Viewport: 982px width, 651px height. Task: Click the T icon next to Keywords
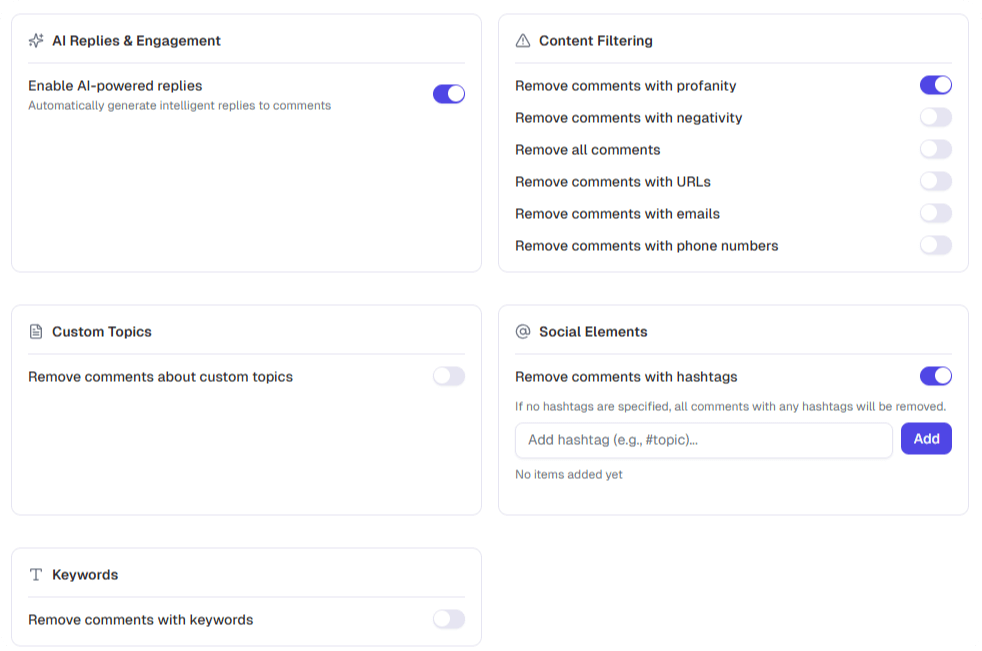(x=37, y=574)
